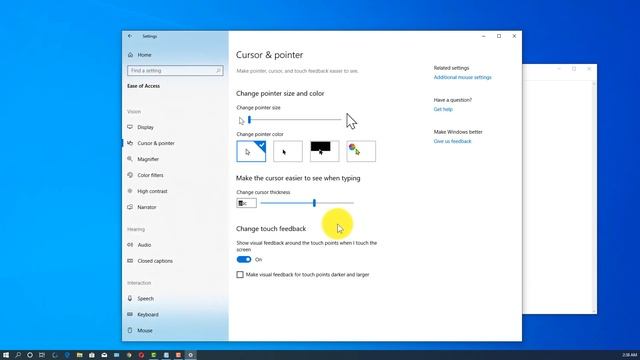This screenshot has width=640, height=360.
Task: Open File Explorer from the taskbar
Action: 80,355
